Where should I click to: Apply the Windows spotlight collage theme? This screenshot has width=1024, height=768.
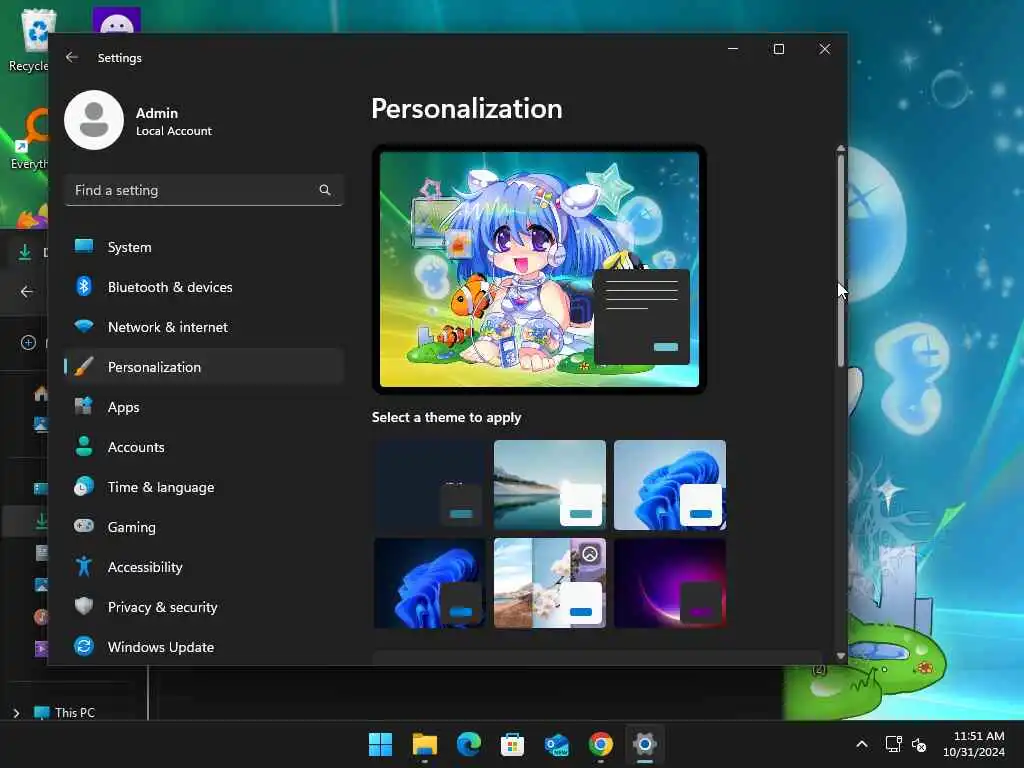[550, 583]
